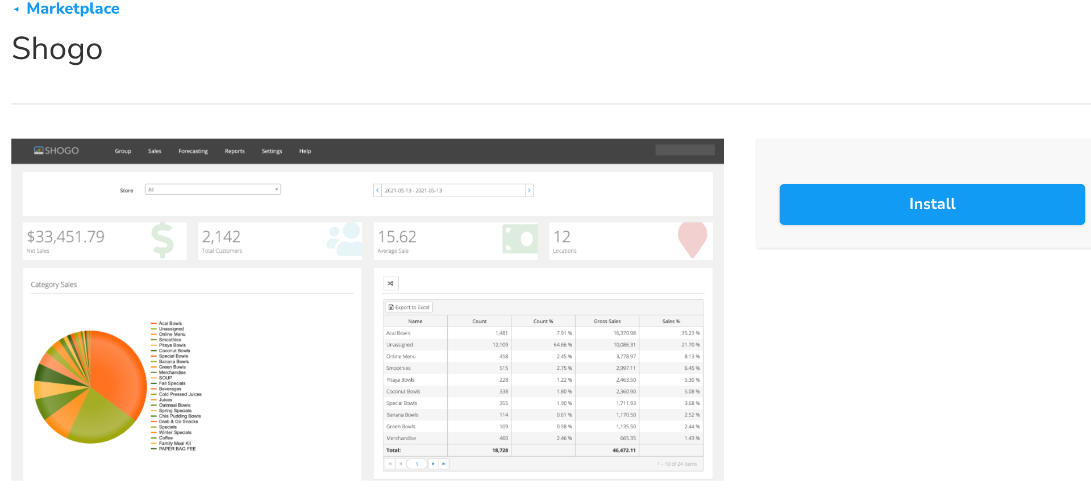
Task: Open the Store dropdown set to All
Action: pos(212,189)
